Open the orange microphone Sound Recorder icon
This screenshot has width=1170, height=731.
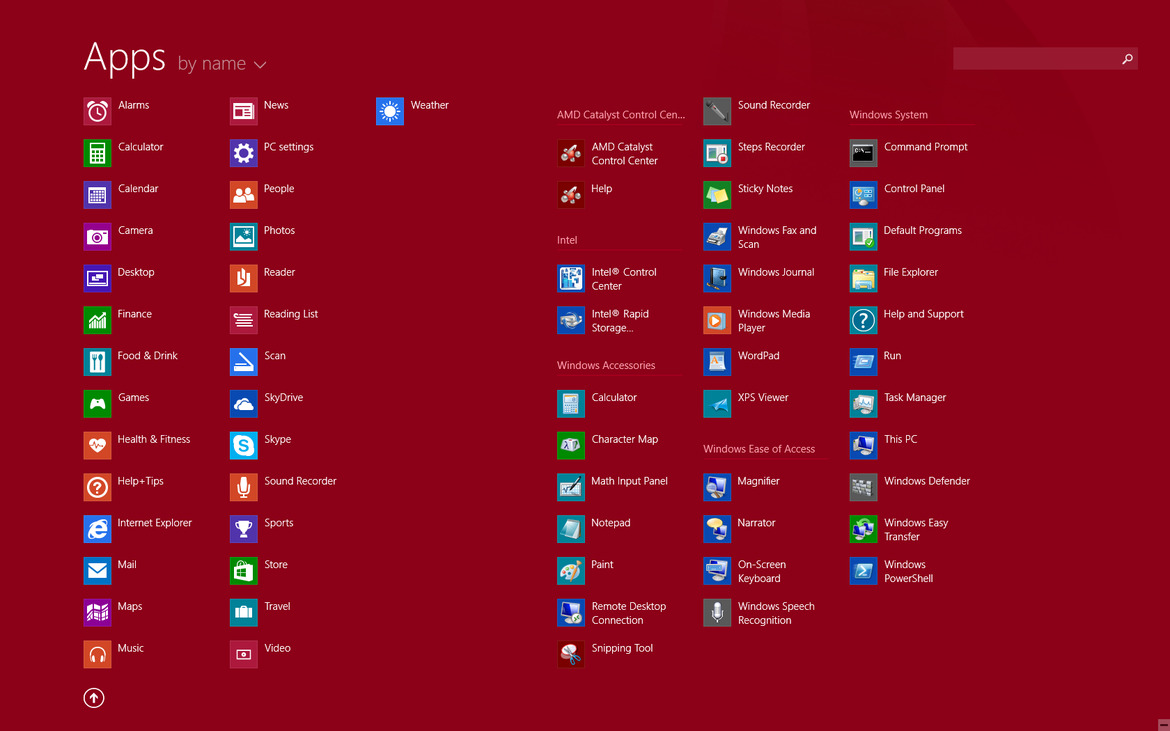click(x=243, y=487)
